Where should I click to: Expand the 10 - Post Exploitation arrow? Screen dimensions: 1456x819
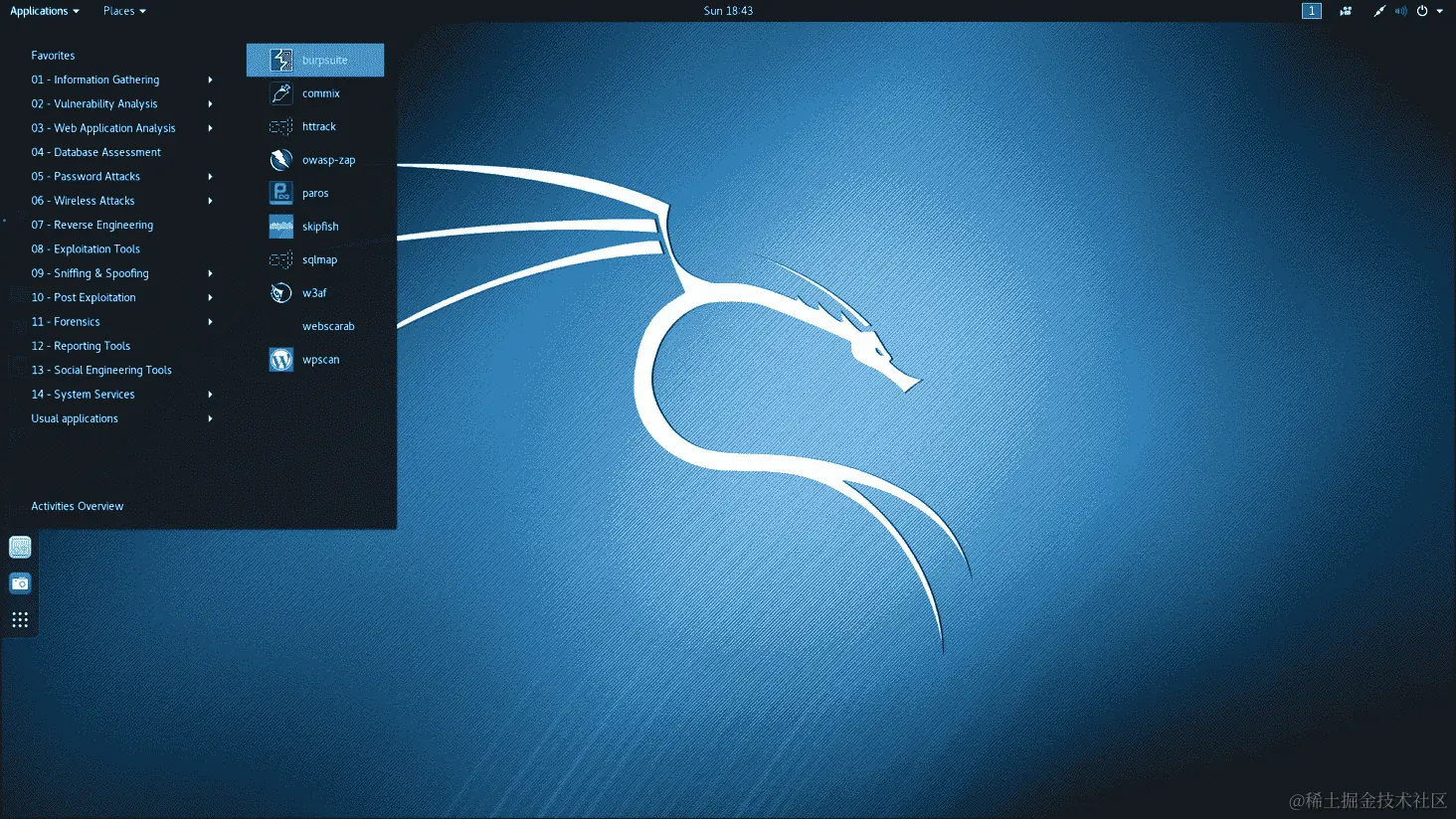pyautogui.click(x=210, y=297)
